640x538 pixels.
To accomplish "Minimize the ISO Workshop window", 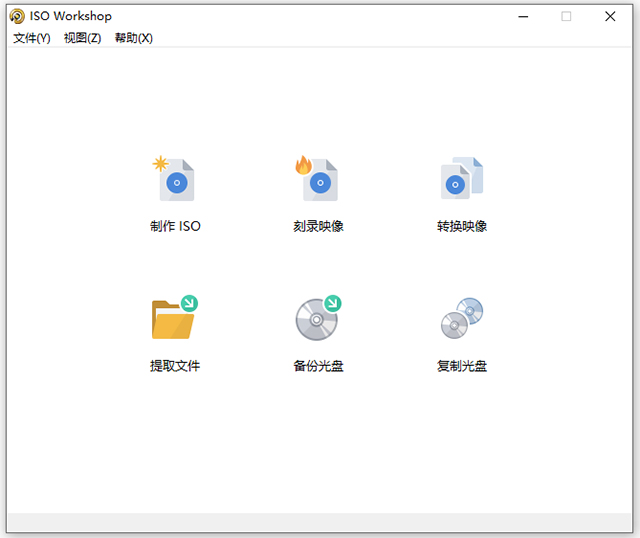I will tap(523, 16).
